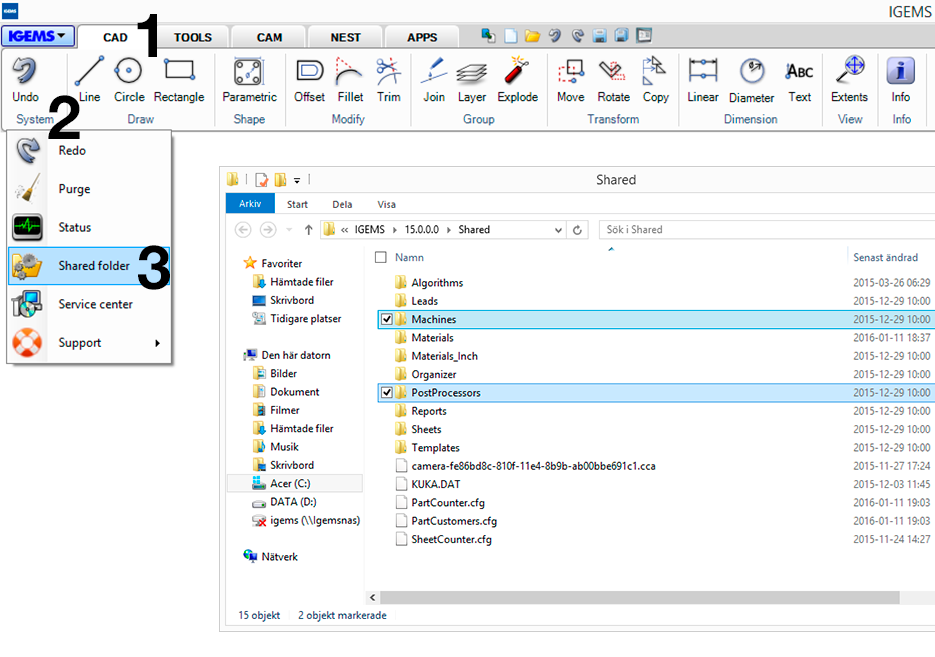Screen dimensions: 935x657
Task: Select the Materials_Inch folder
Action: point(444,356)
